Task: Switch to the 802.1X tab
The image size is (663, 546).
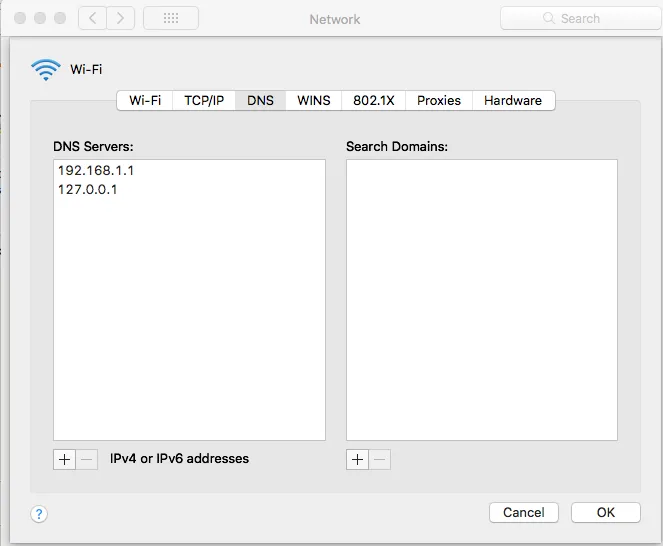Action: point(373,100)
